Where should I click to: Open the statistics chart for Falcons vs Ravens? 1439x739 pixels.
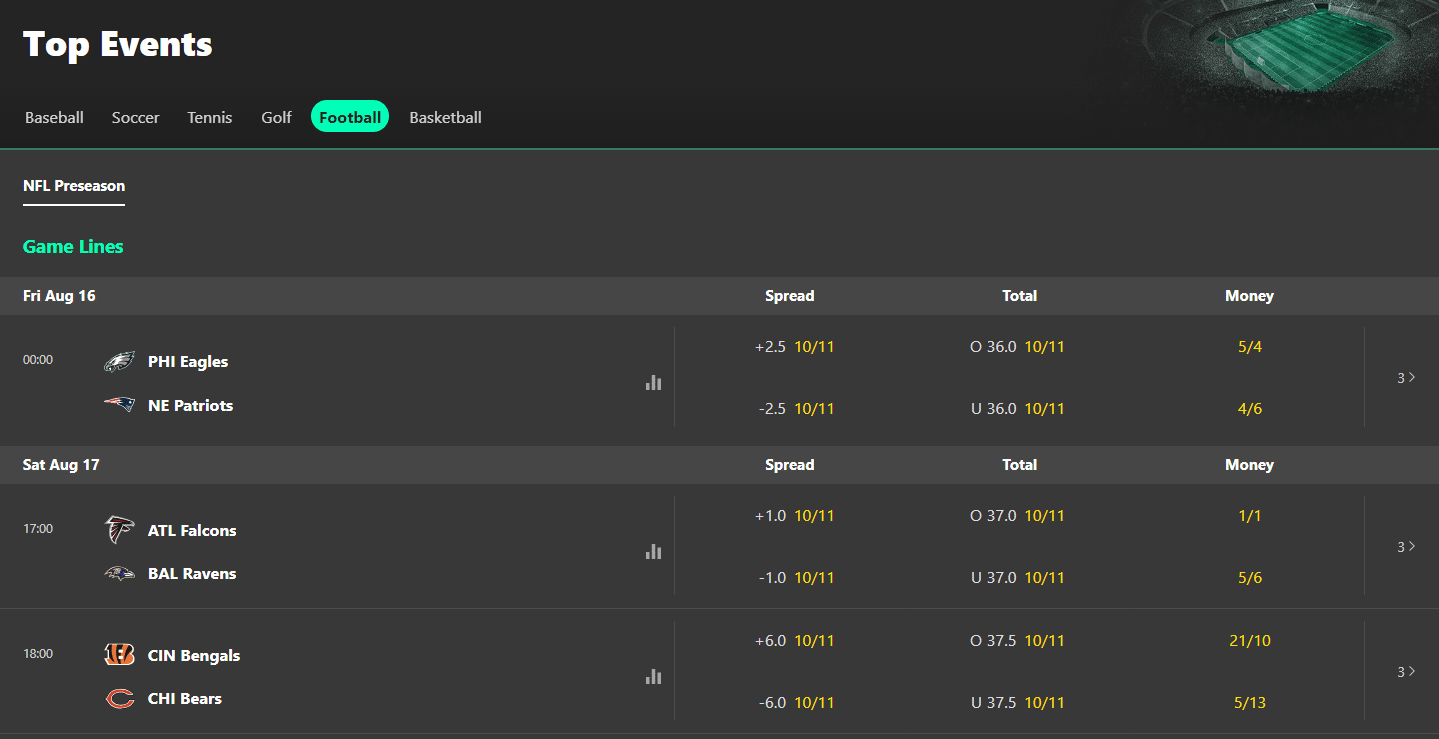pos(653,551)
